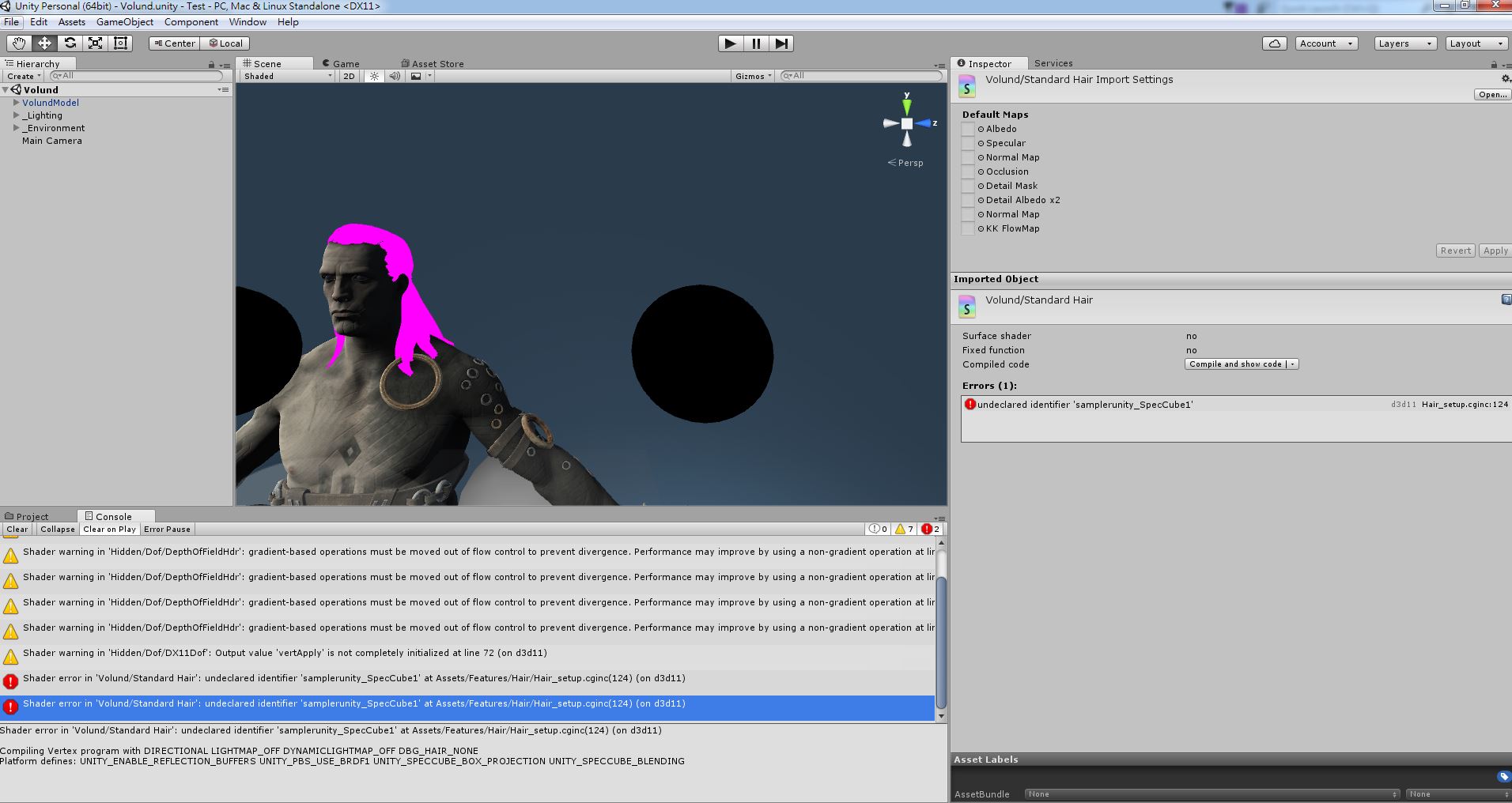Open the Component menu
The image size is (1512, 803).
coord(191,22)
